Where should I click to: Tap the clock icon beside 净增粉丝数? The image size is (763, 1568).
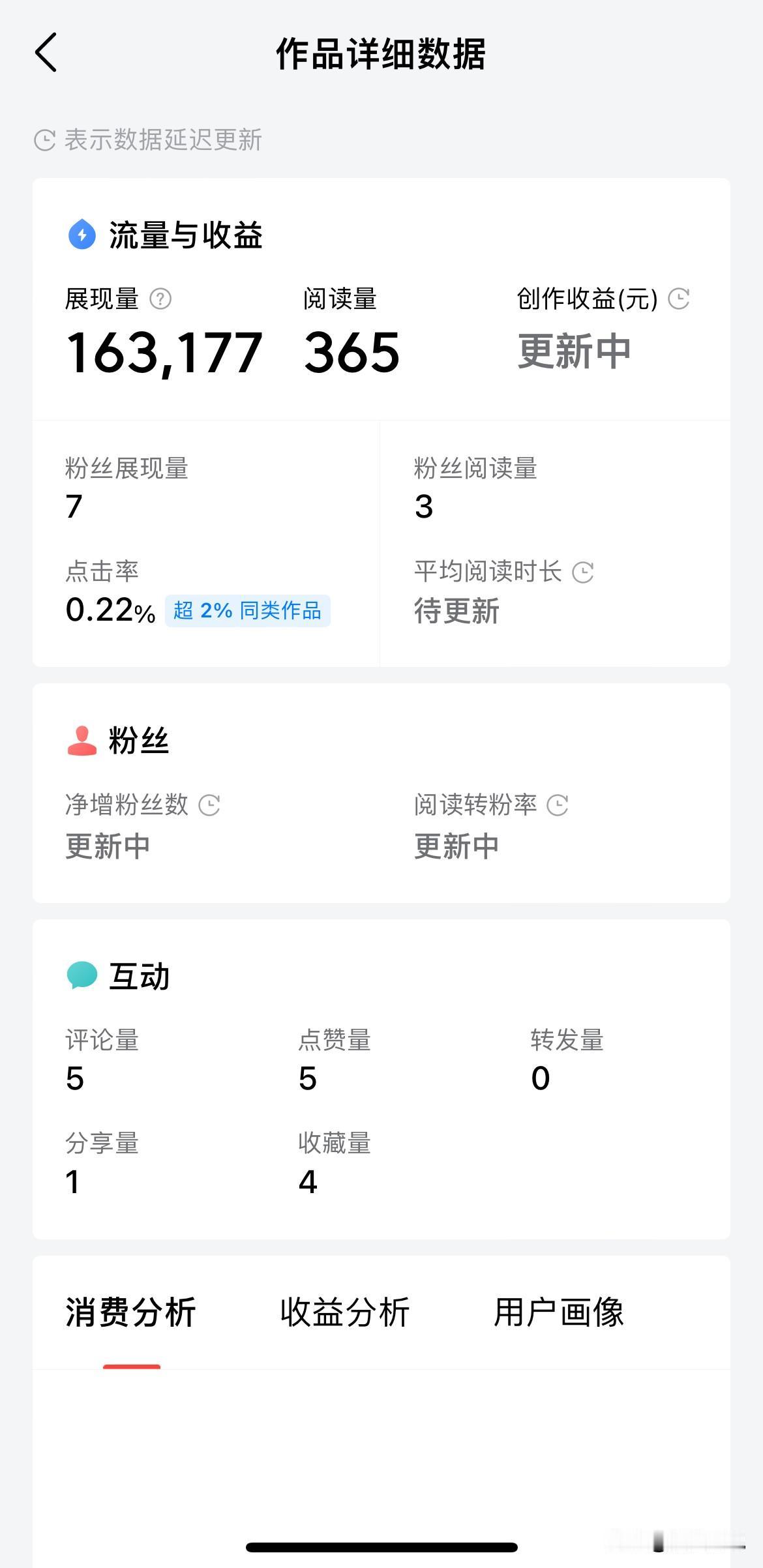tap(209, 805)
